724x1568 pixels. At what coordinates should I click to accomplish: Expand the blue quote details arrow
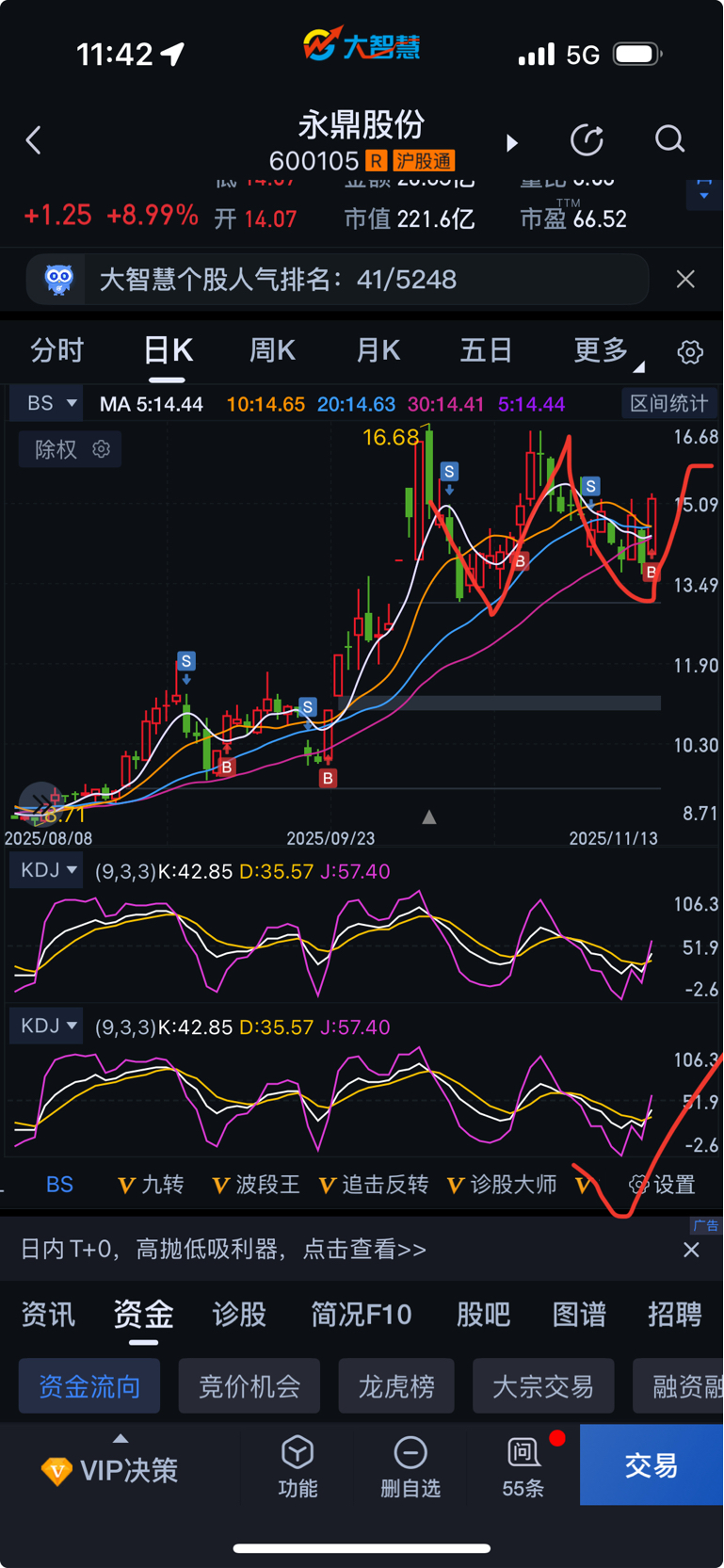point(703,194)
